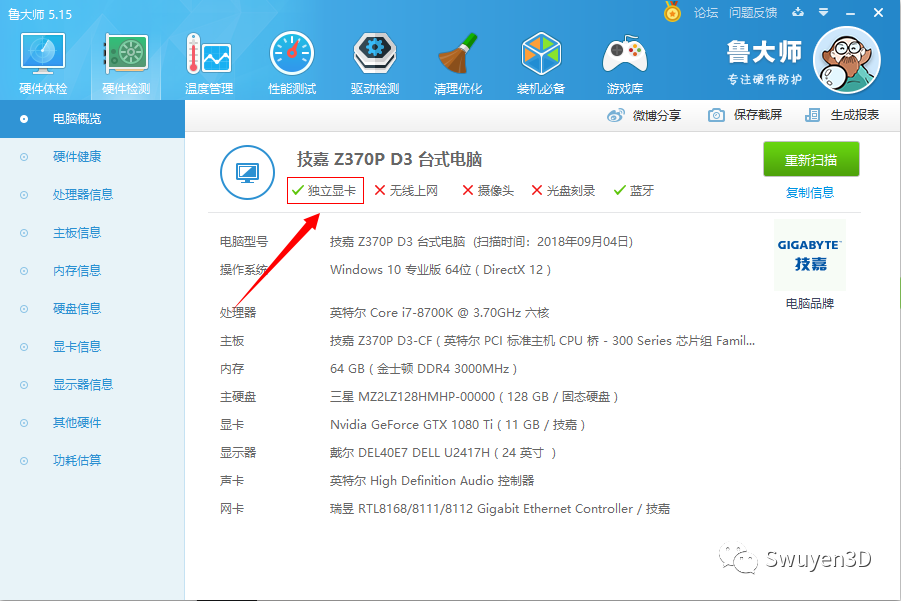The height and width of the screenshot is (601, 901).
Task: Open the title bar dropdown menu arrow
Action: 823,12
